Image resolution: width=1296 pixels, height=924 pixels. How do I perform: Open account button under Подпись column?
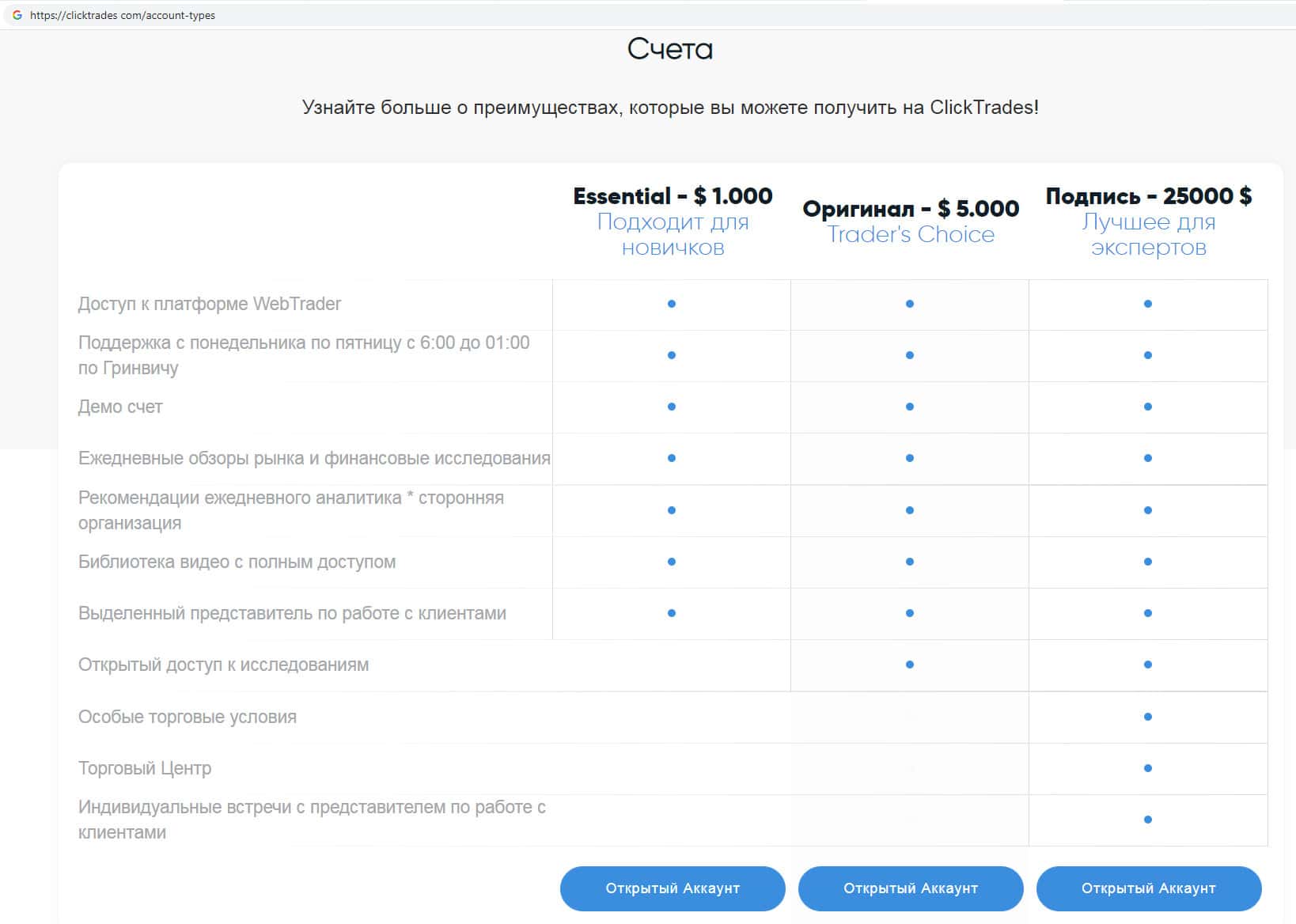(1148, 888)
